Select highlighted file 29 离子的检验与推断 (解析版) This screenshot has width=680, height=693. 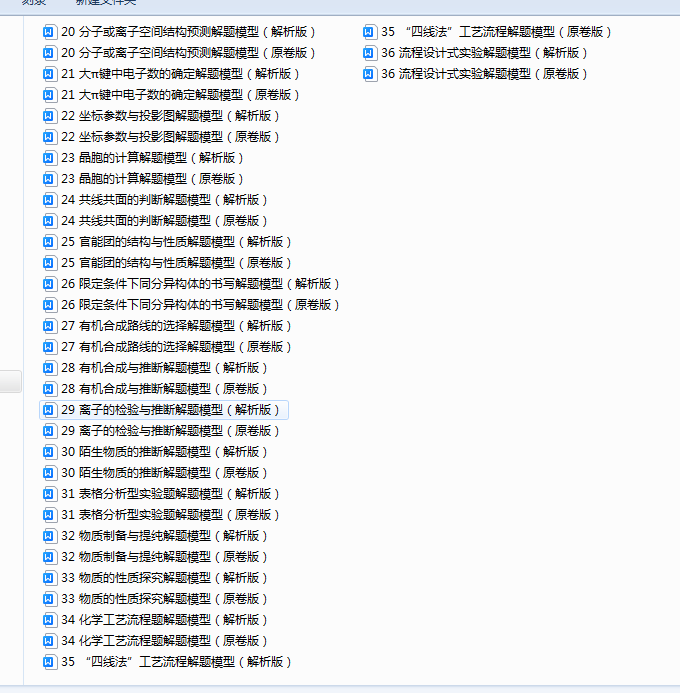coord(170,409)
